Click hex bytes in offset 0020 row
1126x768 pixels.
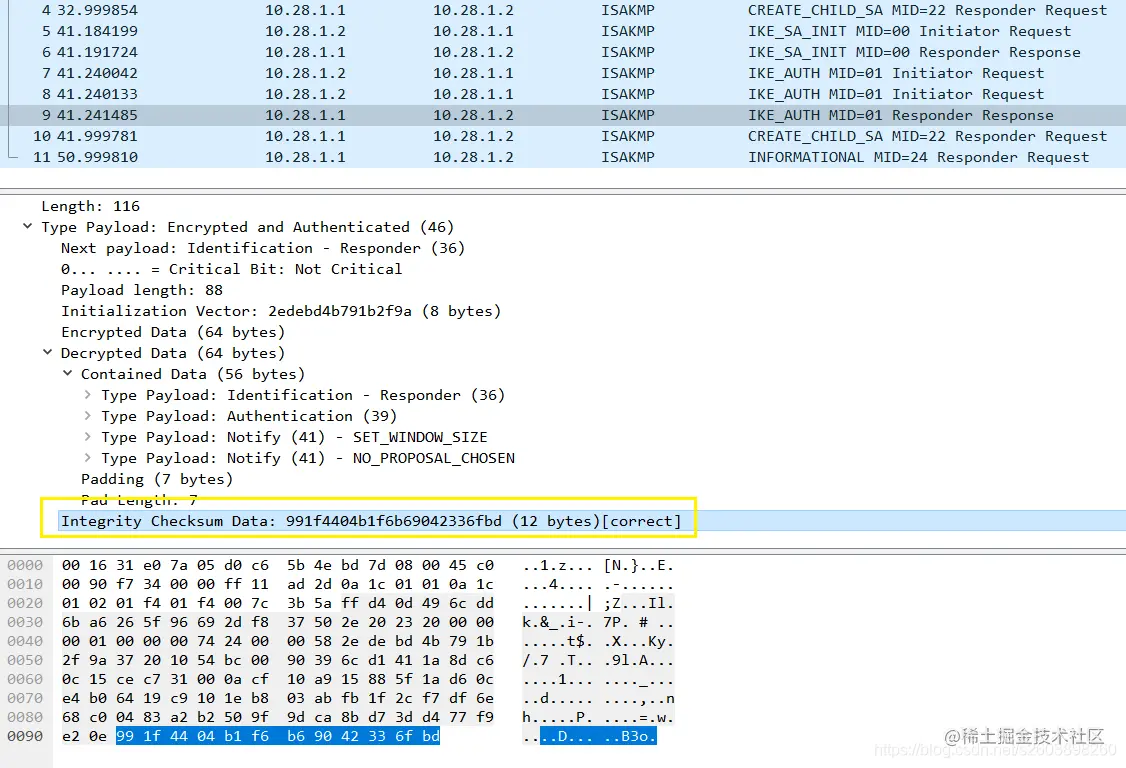[277, 603]
